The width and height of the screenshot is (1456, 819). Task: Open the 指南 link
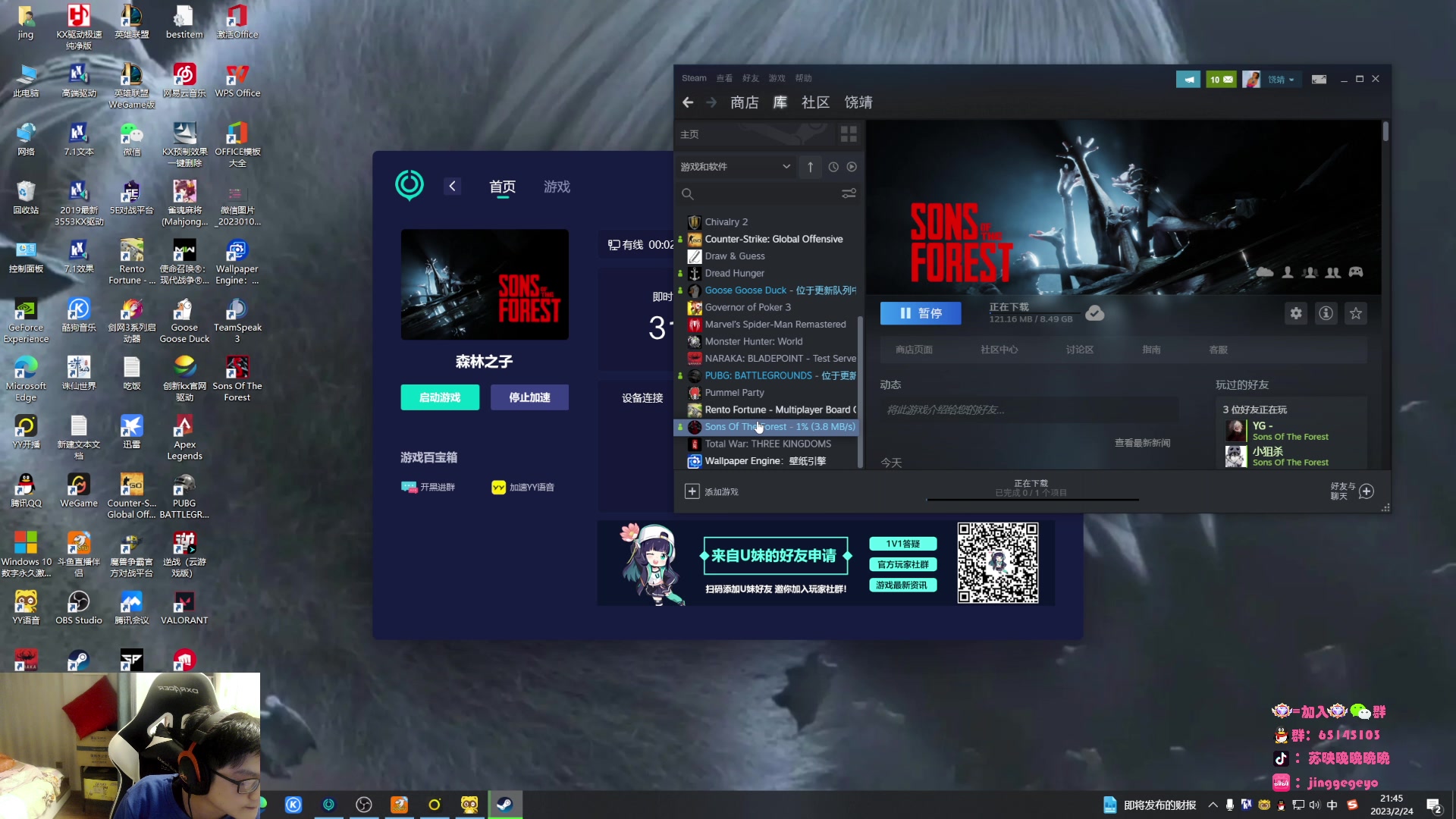1151,350
